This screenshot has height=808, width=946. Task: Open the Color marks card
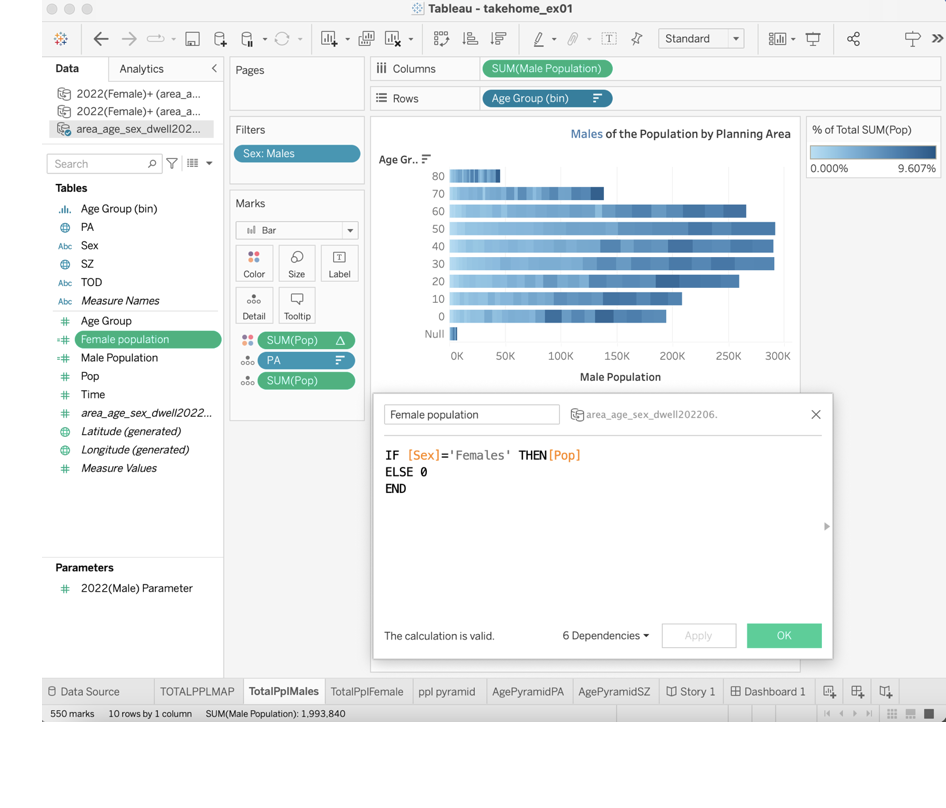[254, 264]
